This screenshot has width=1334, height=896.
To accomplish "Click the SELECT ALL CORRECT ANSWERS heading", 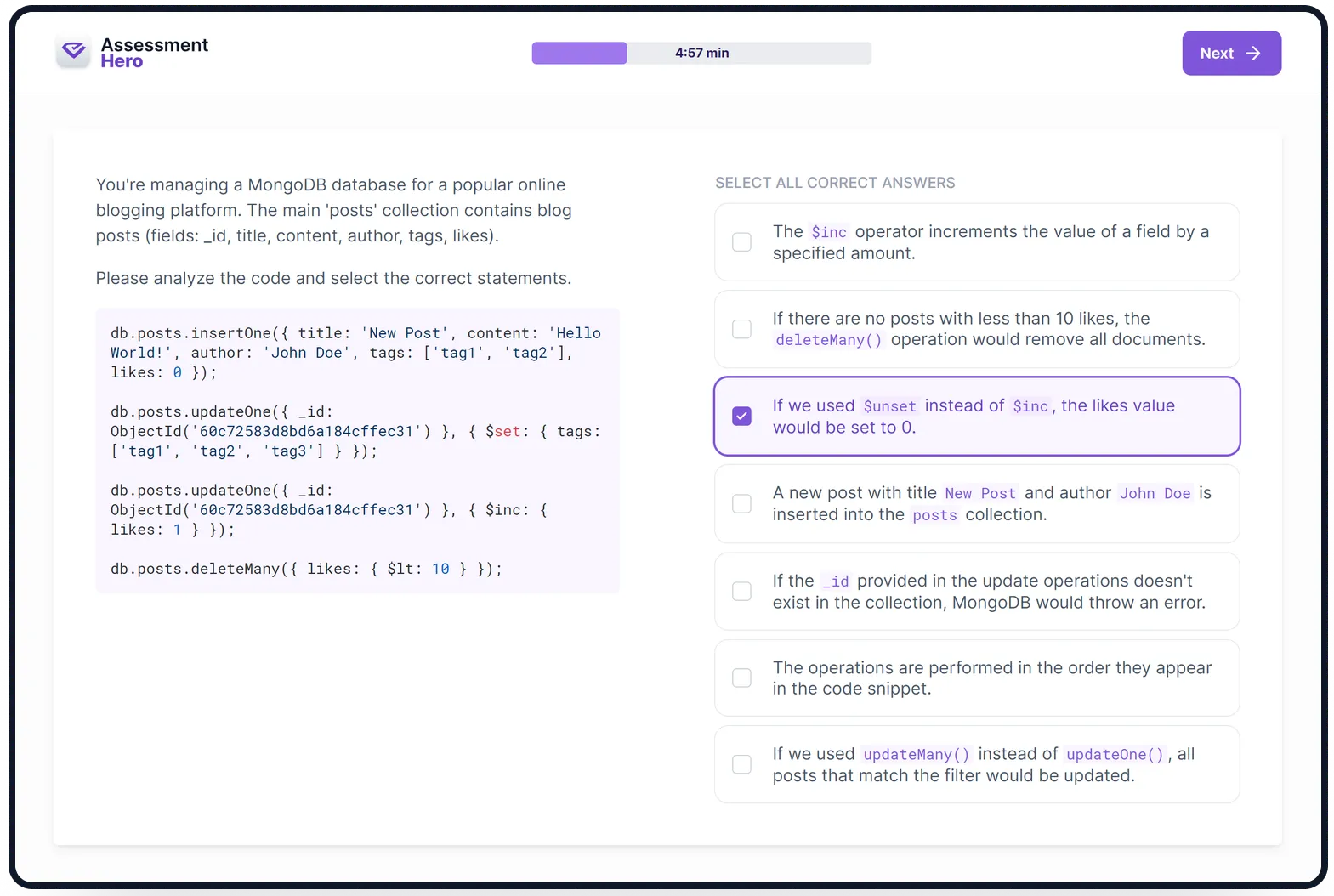I will [x=835, y=183].
